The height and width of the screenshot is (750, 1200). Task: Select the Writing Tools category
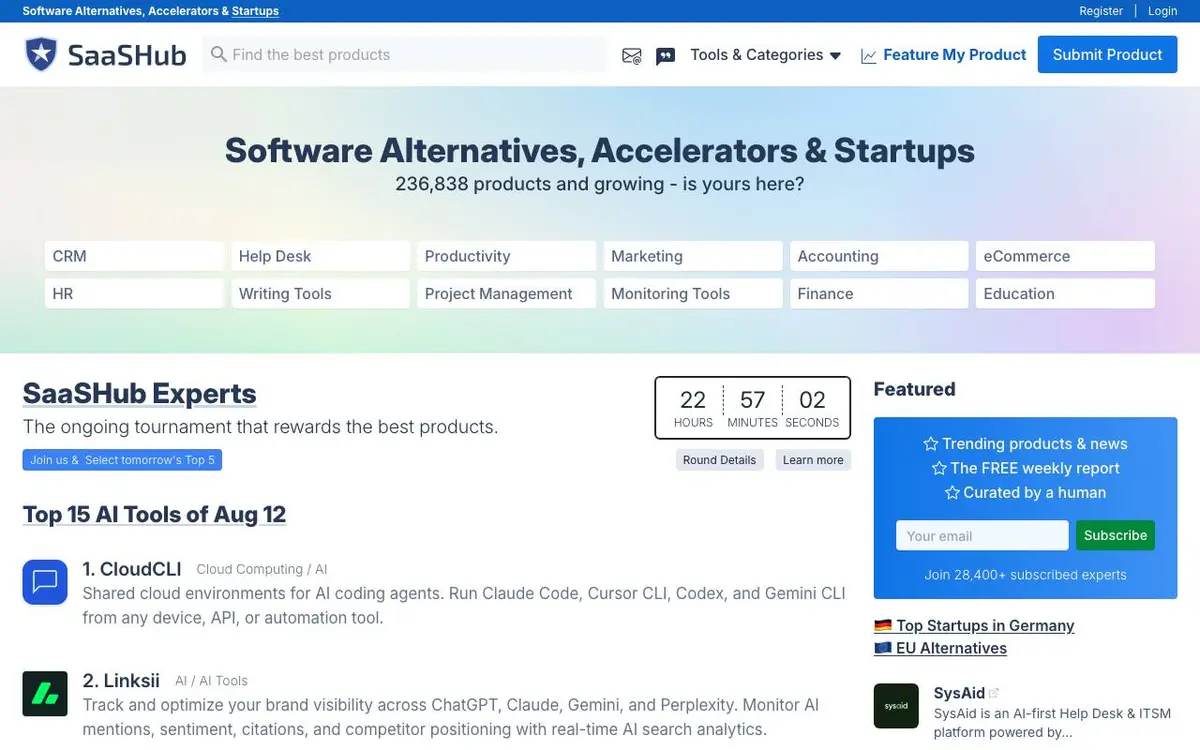click(x=320, y=294)
